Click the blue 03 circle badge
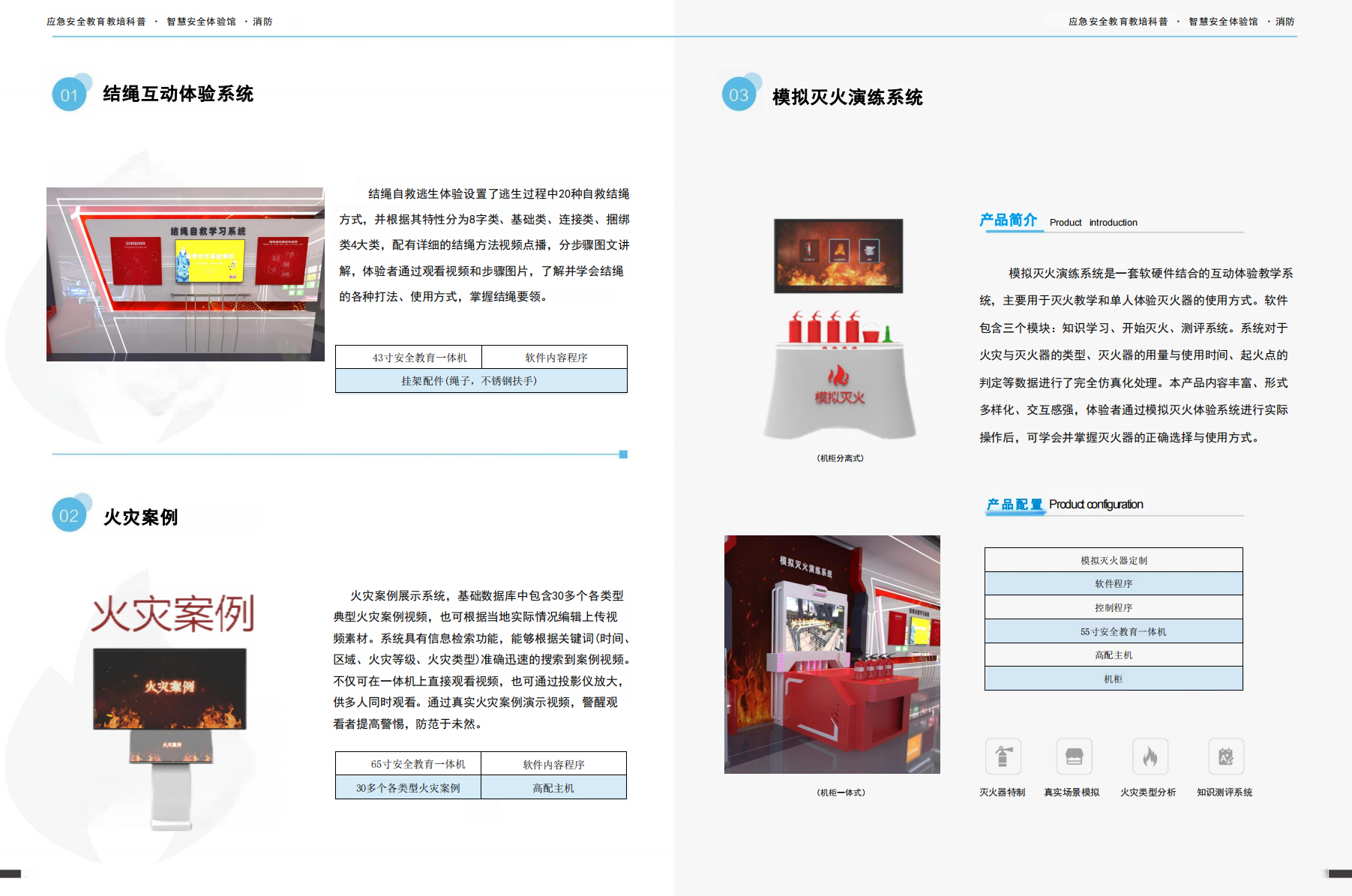This screenshot has height=896, width=1352. pos(739,95)
